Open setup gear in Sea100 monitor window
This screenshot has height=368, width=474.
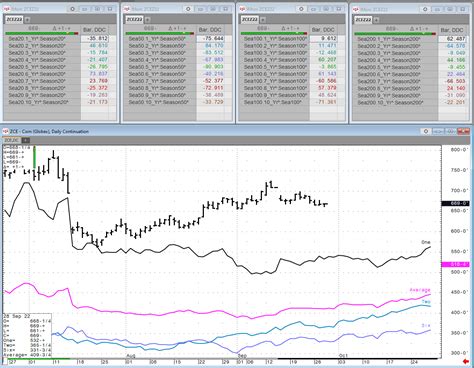[x=301, y=9]
